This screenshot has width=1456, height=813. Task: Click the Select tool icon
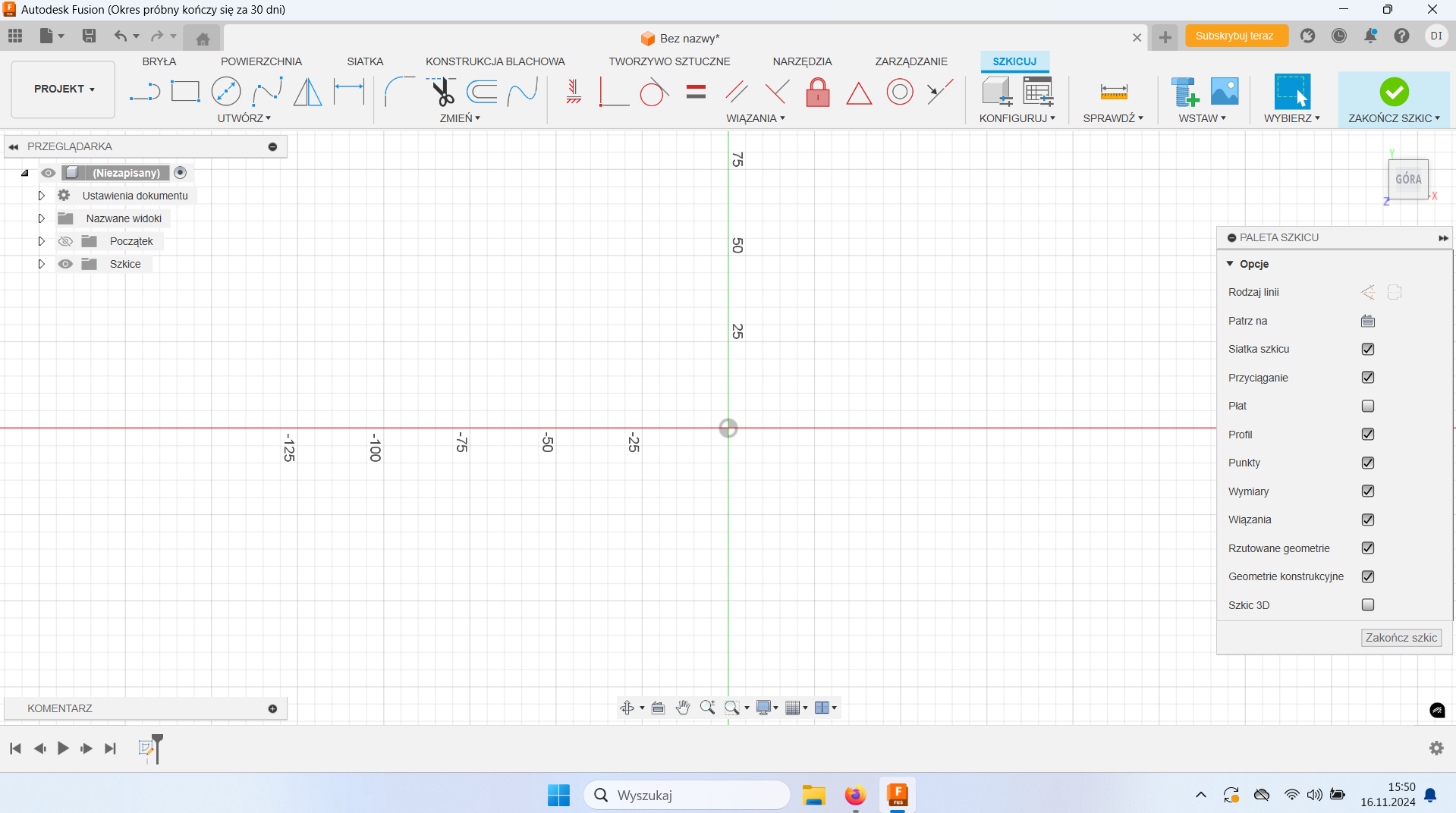click(x=1292, y=92)
